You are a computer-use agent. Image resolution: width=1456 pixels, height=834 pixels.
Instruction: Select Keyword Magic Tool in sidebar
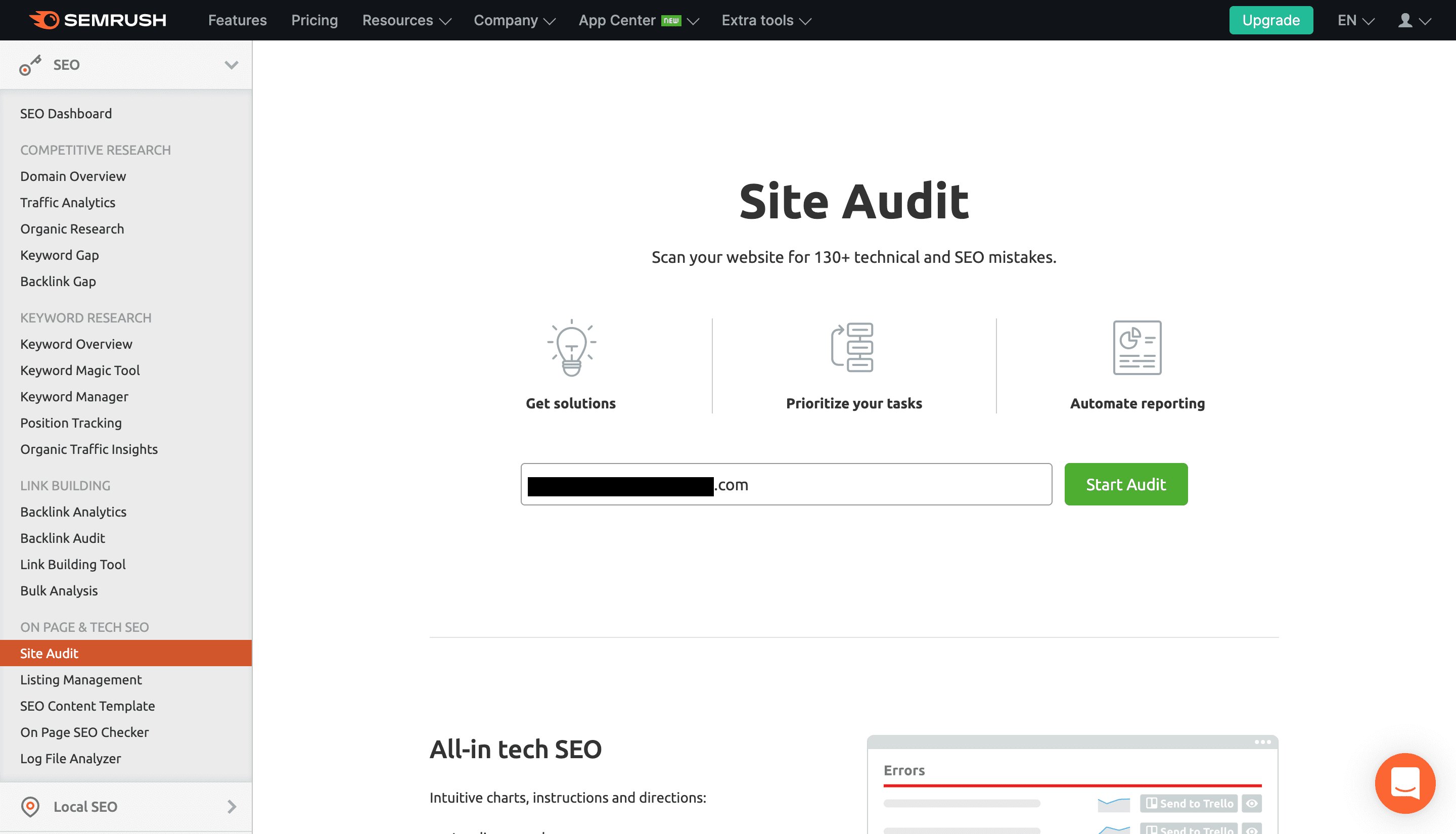tap(79, 370)
